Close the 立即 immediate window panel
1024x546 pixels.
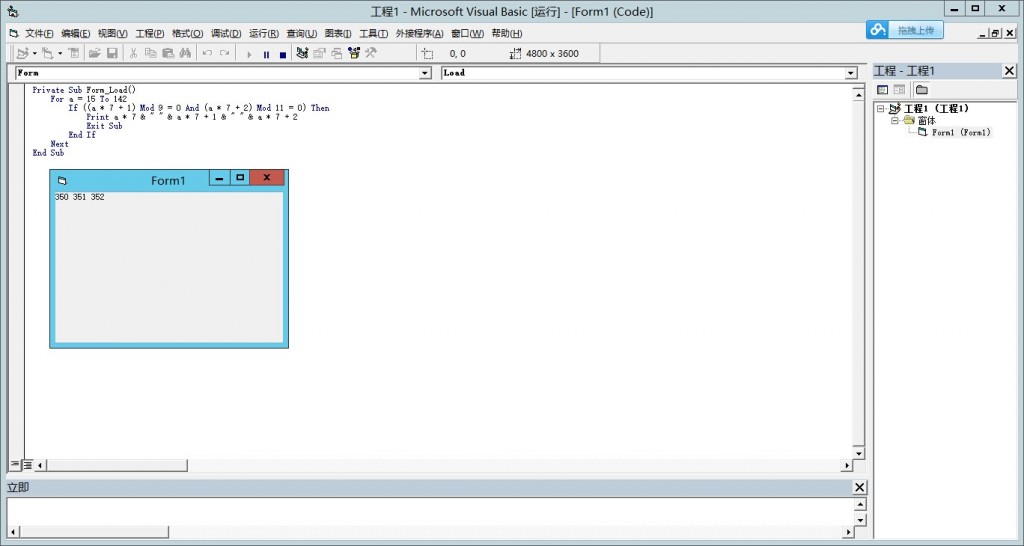(x=859, y=487)
